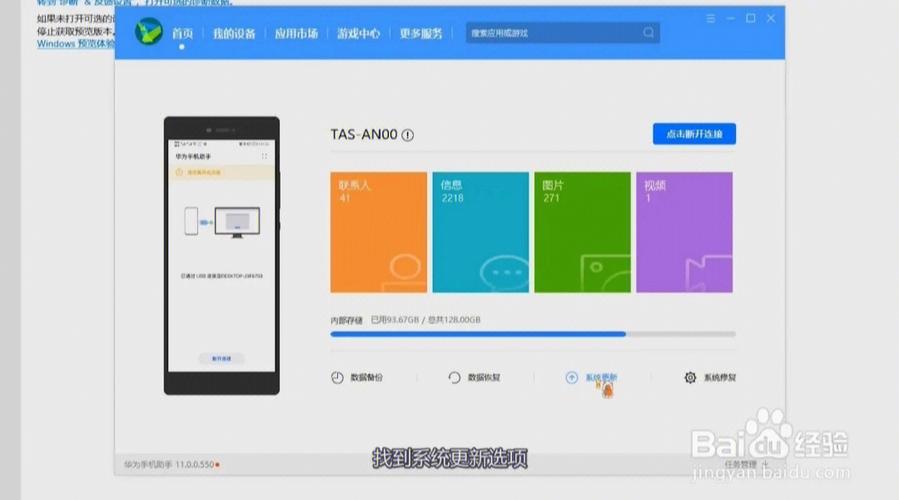
Task: Open the orange 联系人 contacts tile
Action: click(378, 232)
